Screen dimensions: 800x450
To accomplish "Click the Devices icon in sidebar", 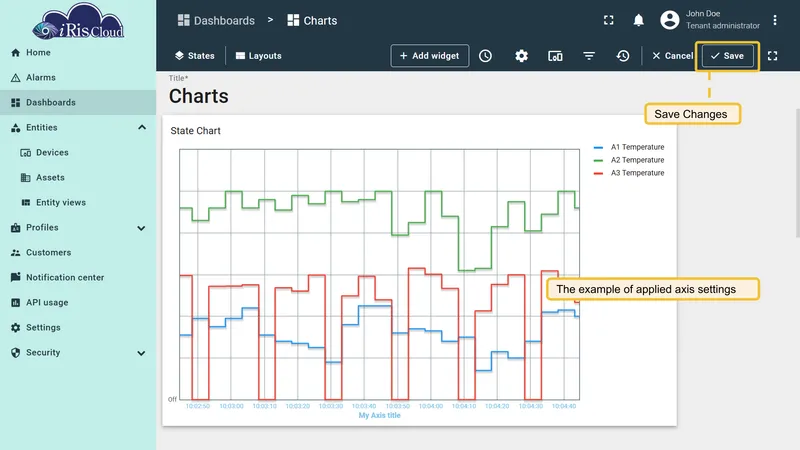I will click(x=26, y=153).
